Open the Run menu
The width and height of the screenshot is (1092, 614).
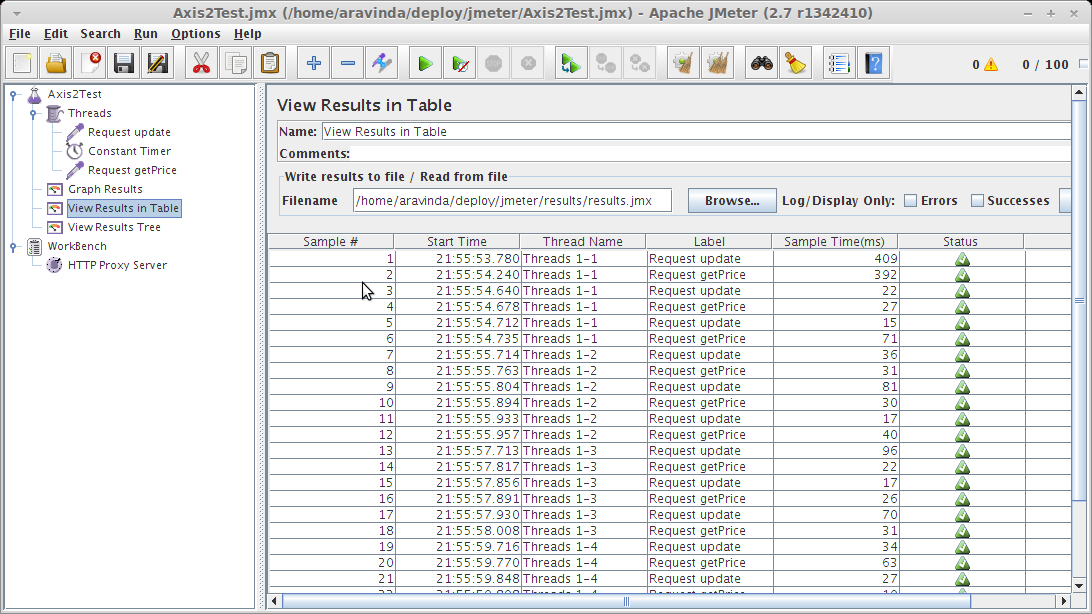tap(146, 33)
